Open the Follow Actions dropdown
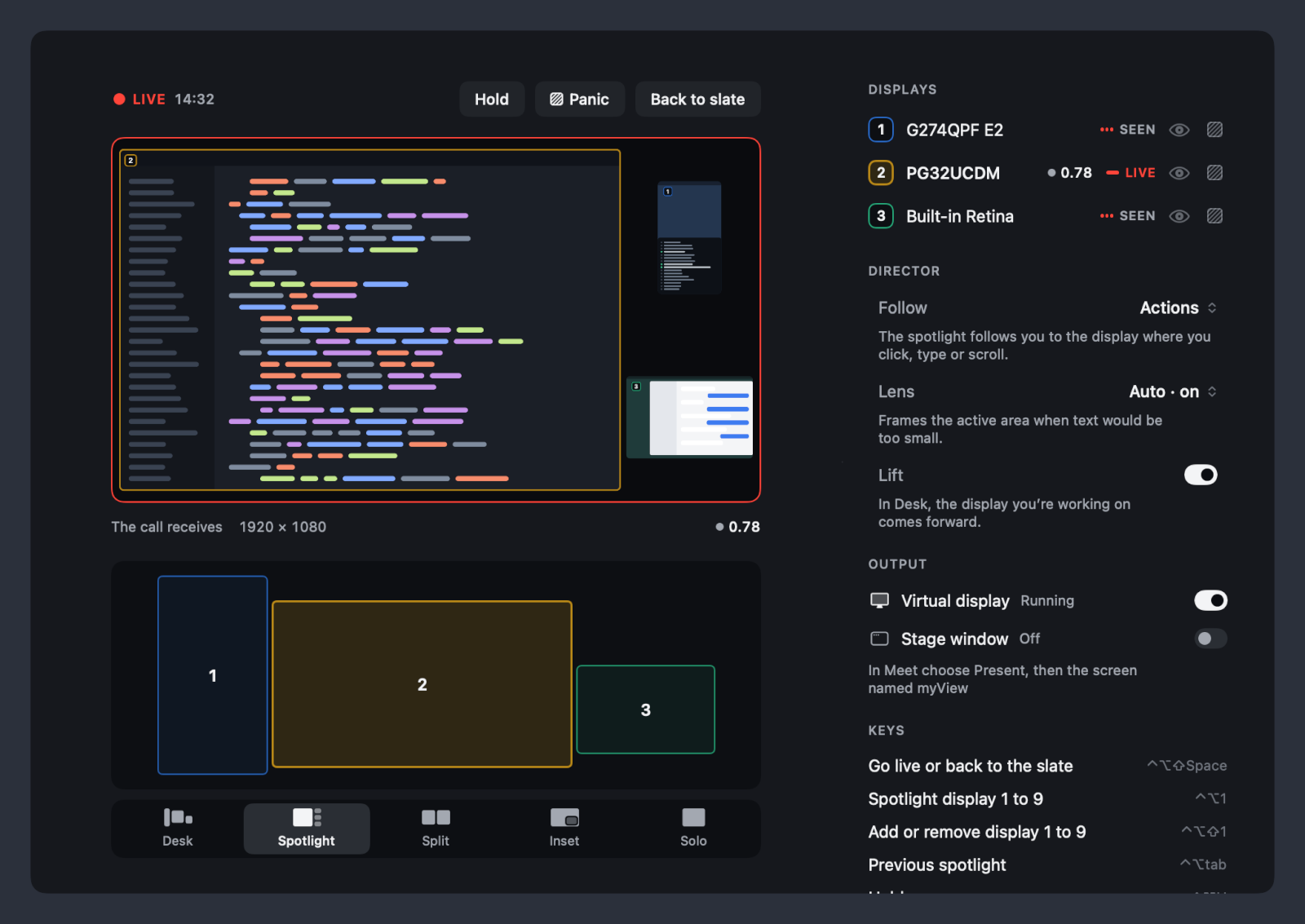 coord(1178,307)
